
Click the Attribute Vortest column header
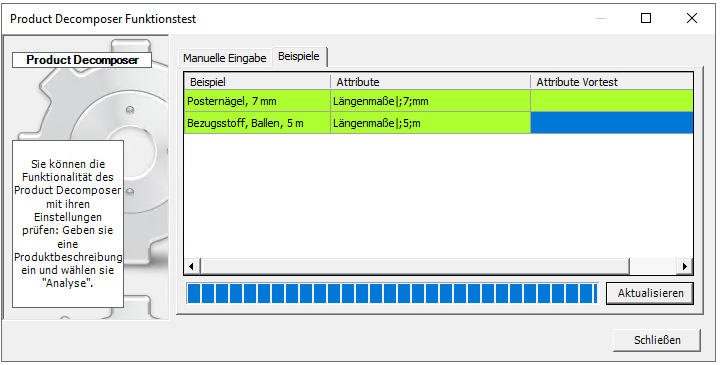612,82
